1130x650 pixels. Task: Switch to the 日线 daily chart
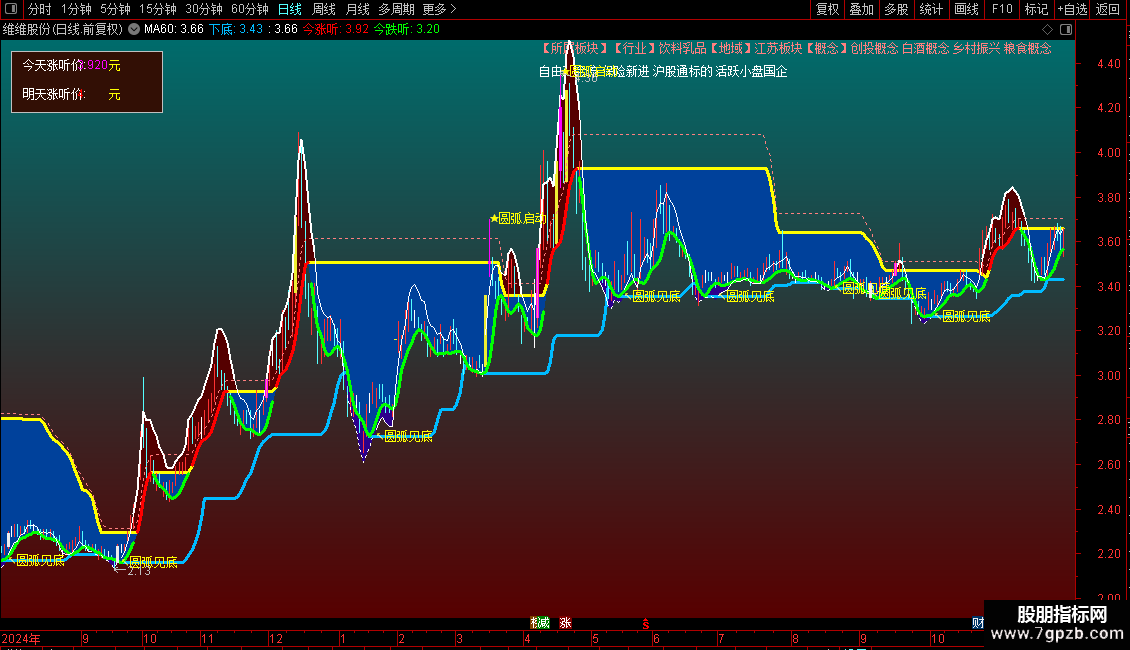[289, 9]
